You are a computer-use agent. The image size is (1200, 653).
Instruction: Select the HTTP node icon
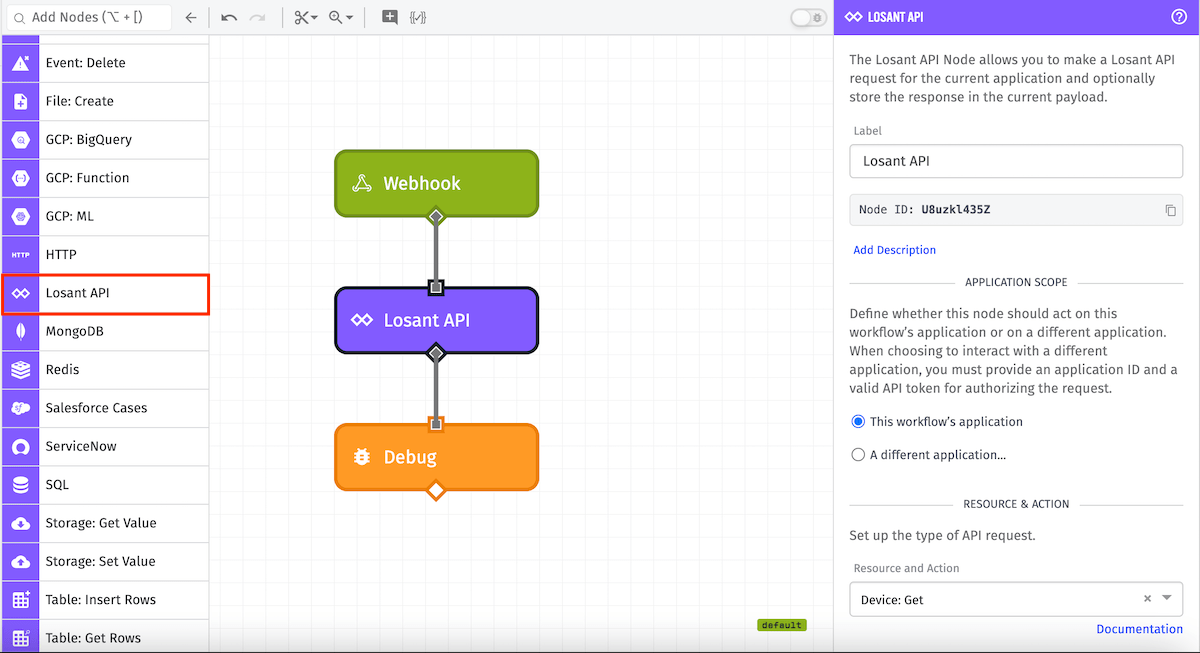pos(20,255)
